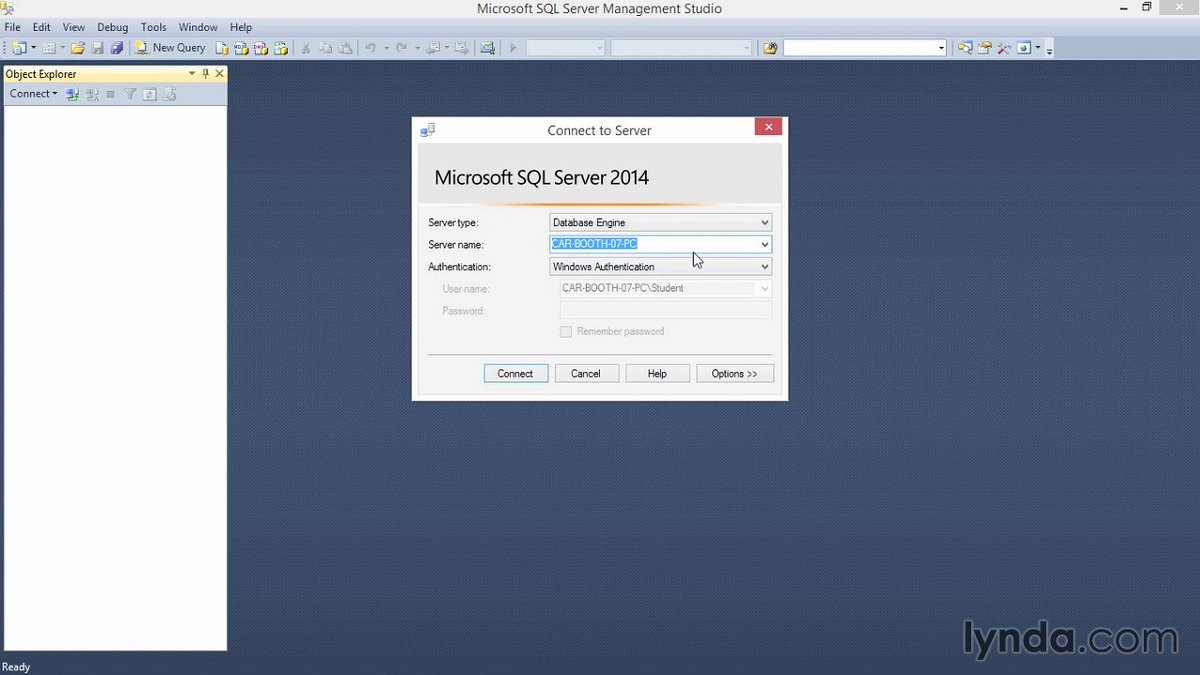Click Refresh icon in Object Explorer
The image size is (1200, 675).
(x=149, y=94)
